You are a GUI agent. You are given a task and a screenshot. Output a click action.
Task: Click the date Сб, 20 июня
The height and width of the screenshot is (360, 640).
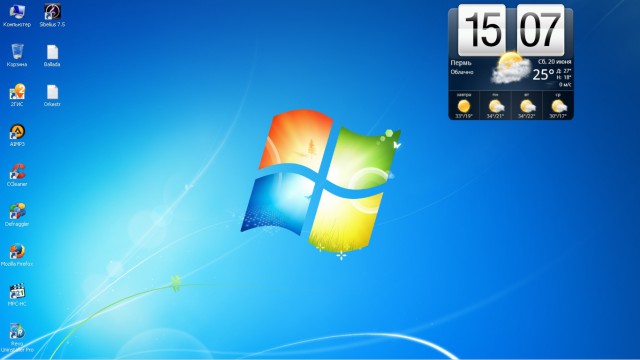tap(555, 62)
